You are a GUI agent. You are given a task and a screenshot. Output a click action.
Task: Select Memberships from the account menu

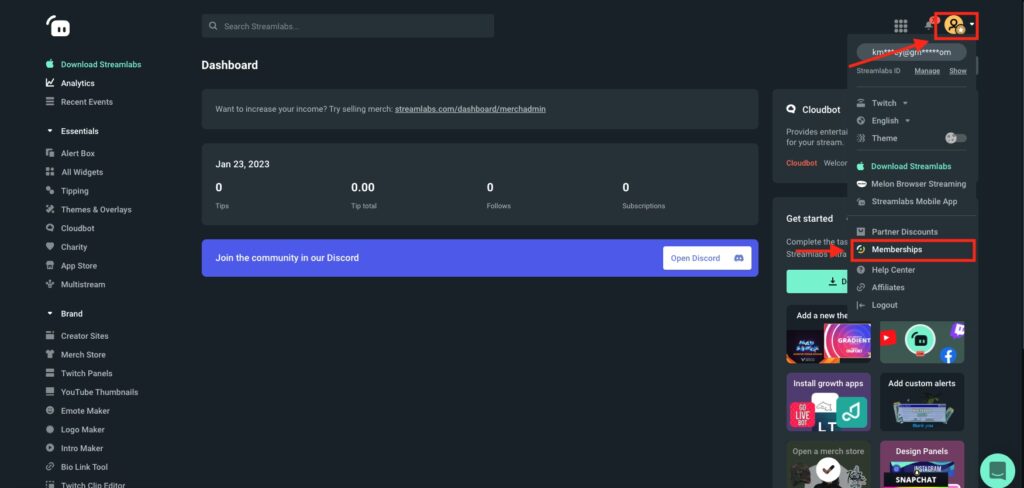(x=896, y=249)
